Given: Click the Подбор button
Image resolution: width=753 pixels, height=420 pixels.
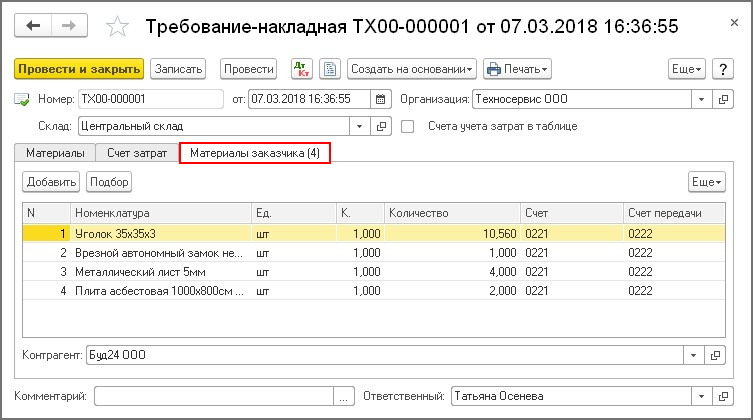Looking at the screenshot, I should tap(109, 182).
